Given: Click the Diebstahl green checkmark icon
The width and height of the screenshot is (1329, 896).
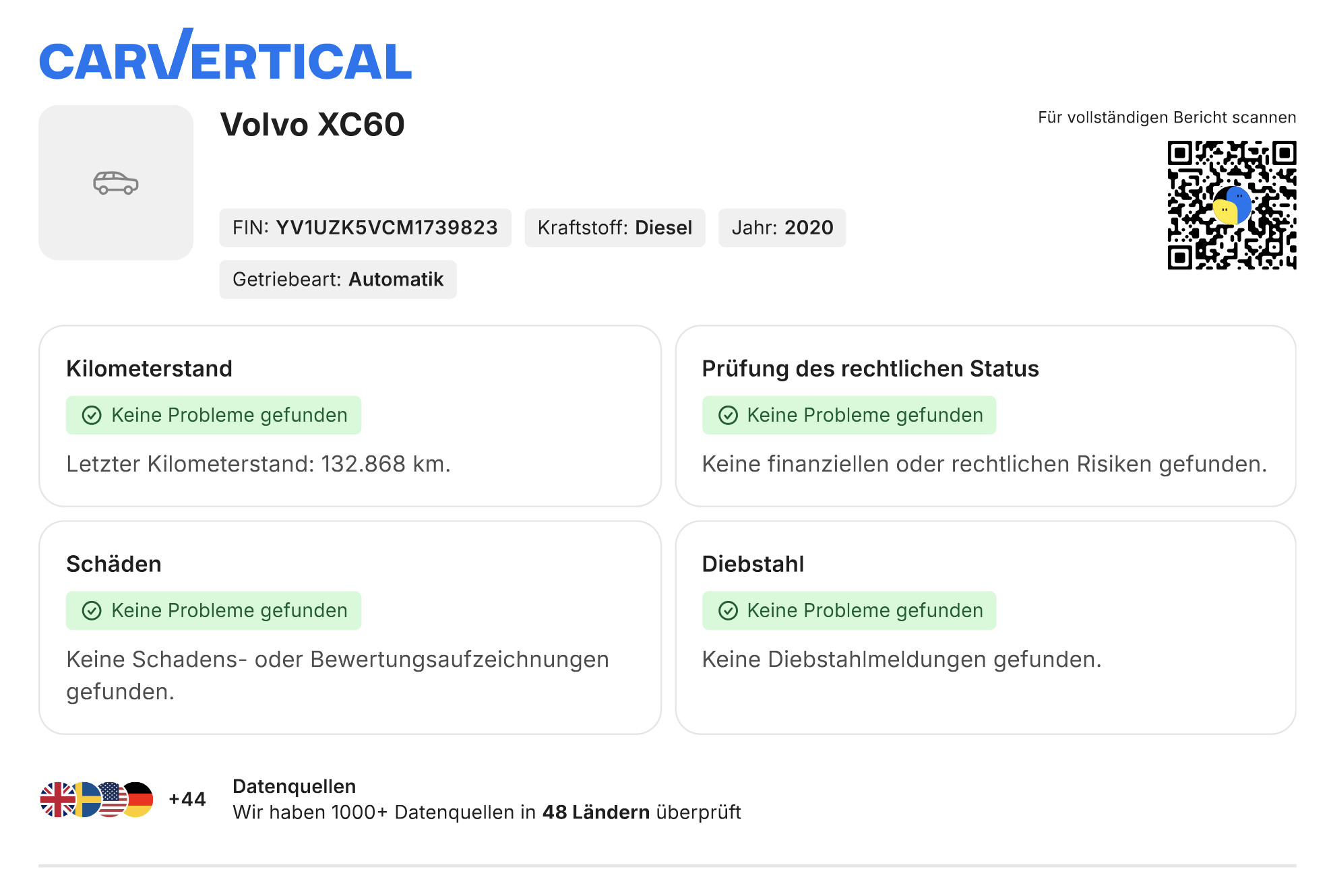Looking at the screenshot, I should tap(728, 610).
